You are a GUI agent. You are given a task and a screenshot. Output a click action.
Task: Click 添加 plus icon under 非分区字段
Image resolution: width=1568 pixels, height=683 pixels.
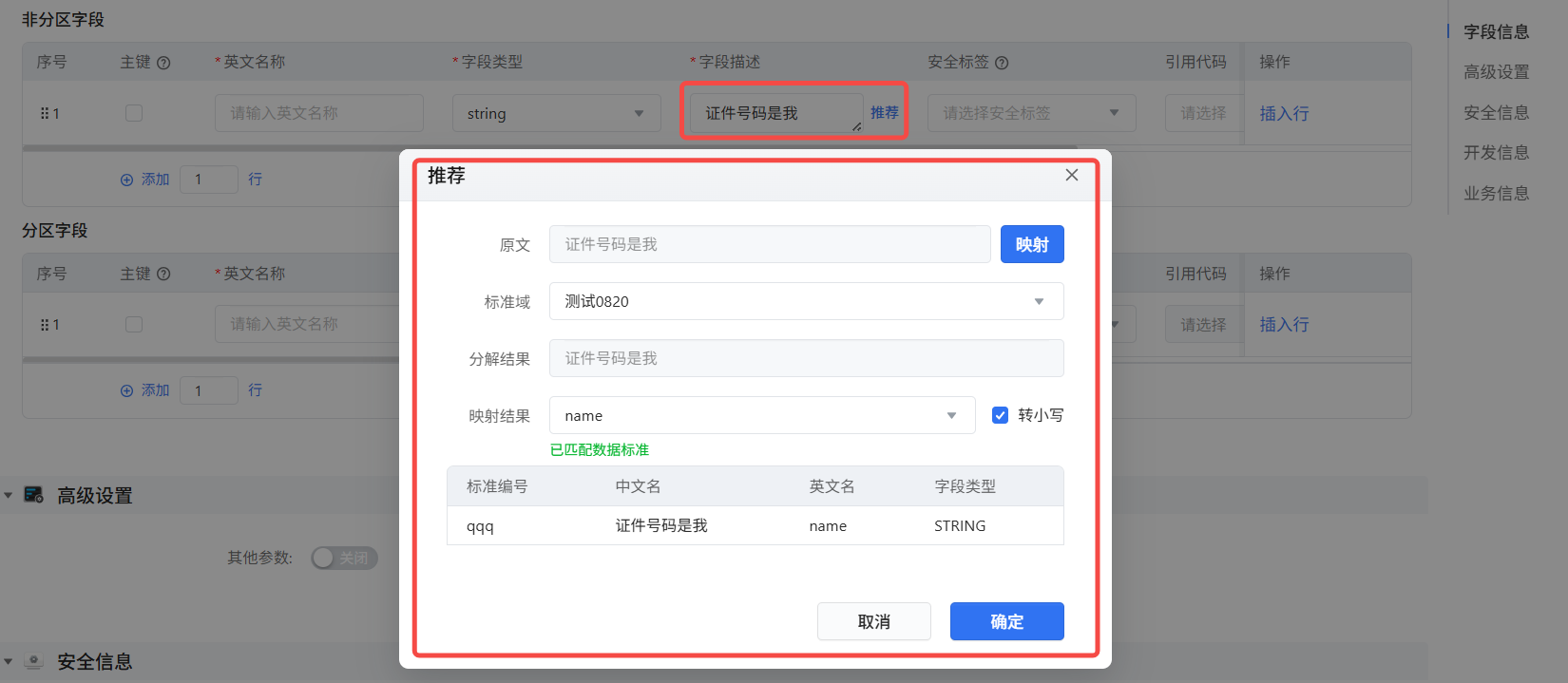tap(126, 180)
